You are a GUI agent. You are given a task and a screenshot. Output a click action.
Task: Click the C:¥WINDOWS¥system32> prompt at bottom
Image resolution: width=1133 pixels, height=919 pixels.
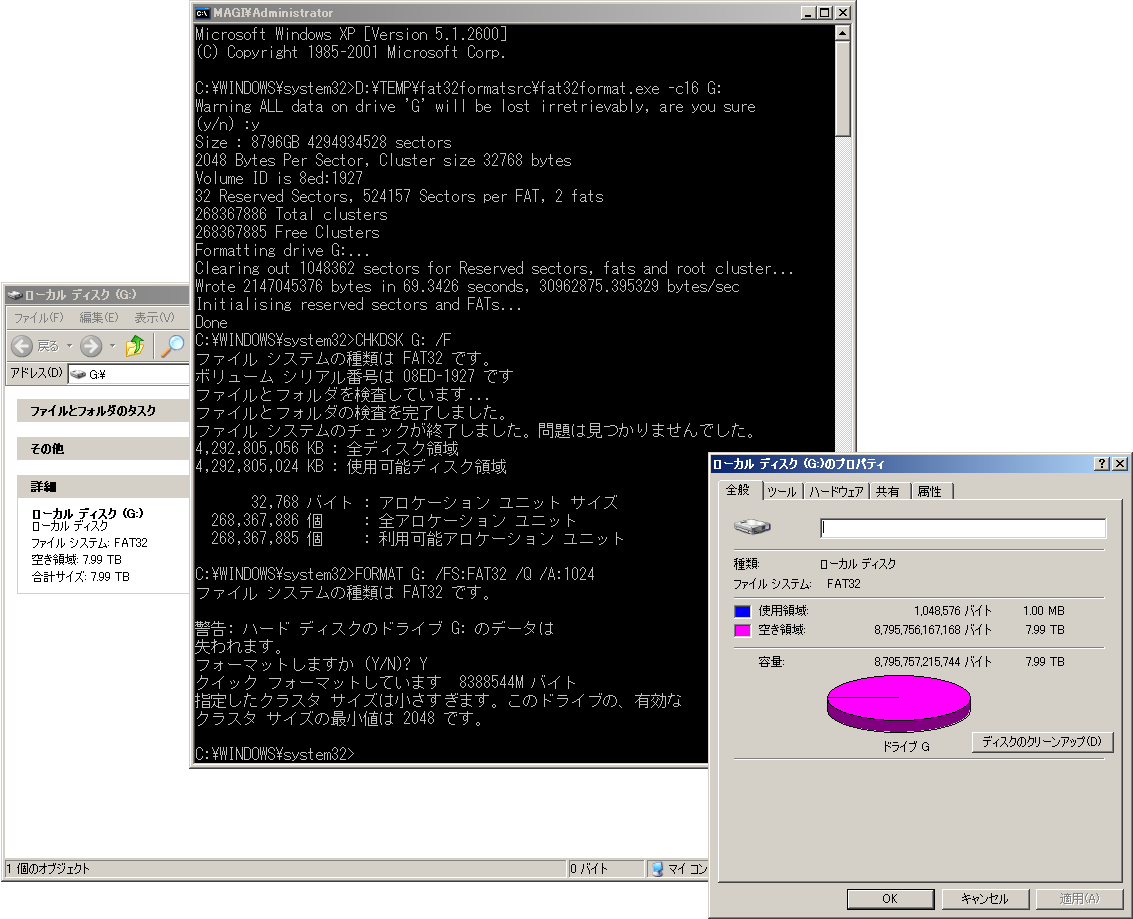275,754
